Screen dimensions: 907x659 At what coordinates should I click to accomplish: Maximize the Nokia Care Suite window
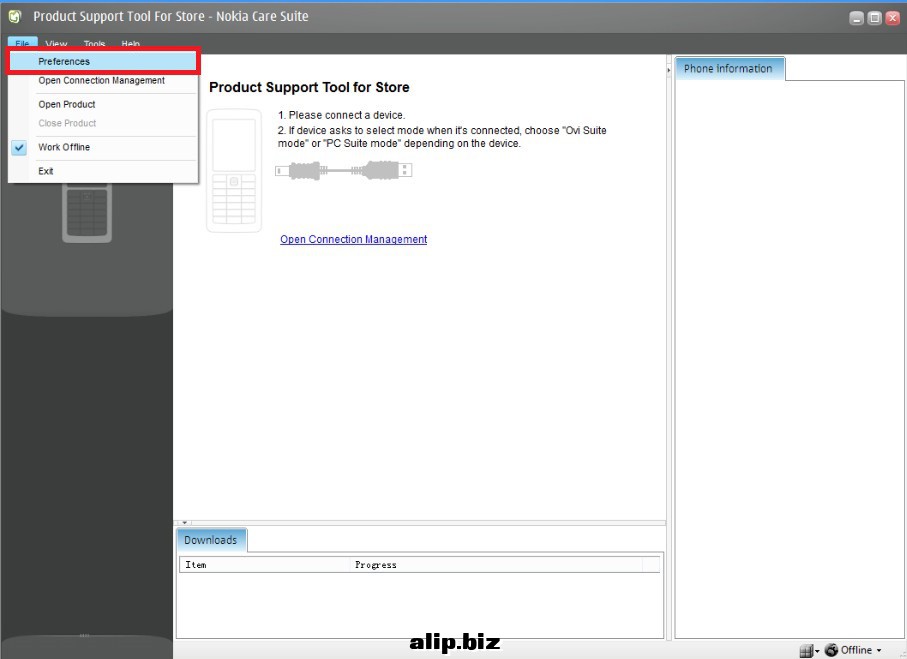[x=875, y=18]
